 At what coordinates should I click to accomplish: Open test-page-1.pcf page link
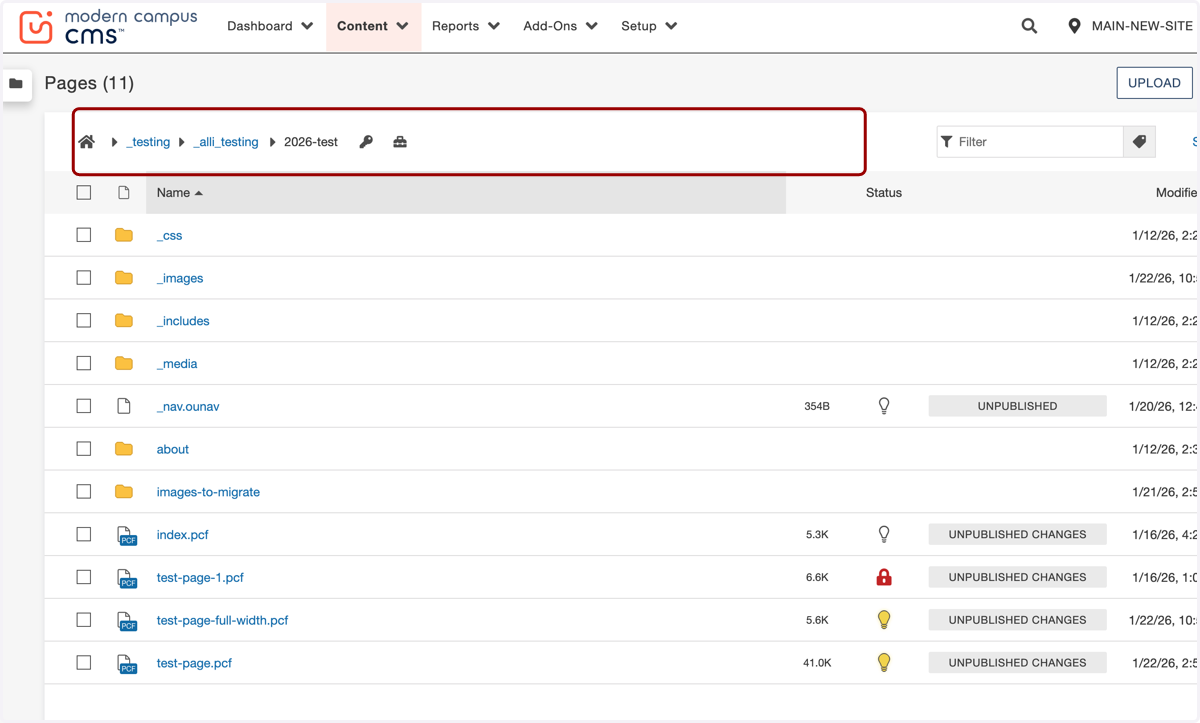tap(200, 577)
